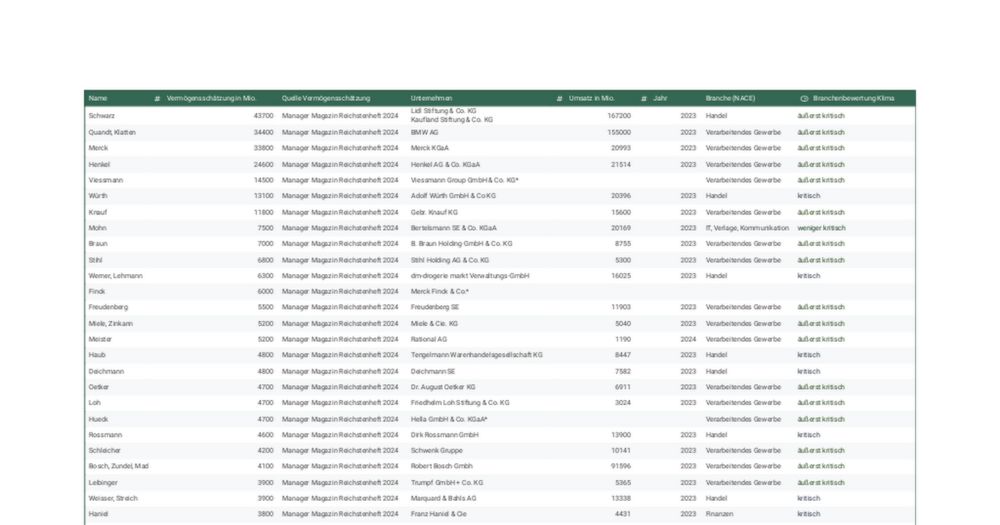Screen dimensions: 1000x525
Task: Click the company 'Stihl Holding AG & Co. KG'
Action: coord(450,260)
